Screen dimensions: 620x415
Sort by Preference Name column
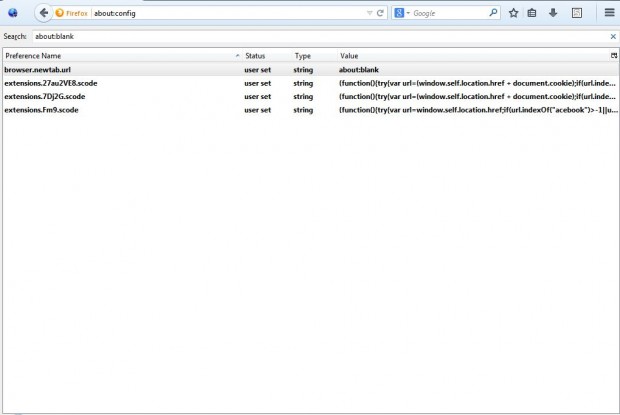[x=123, y=56]
